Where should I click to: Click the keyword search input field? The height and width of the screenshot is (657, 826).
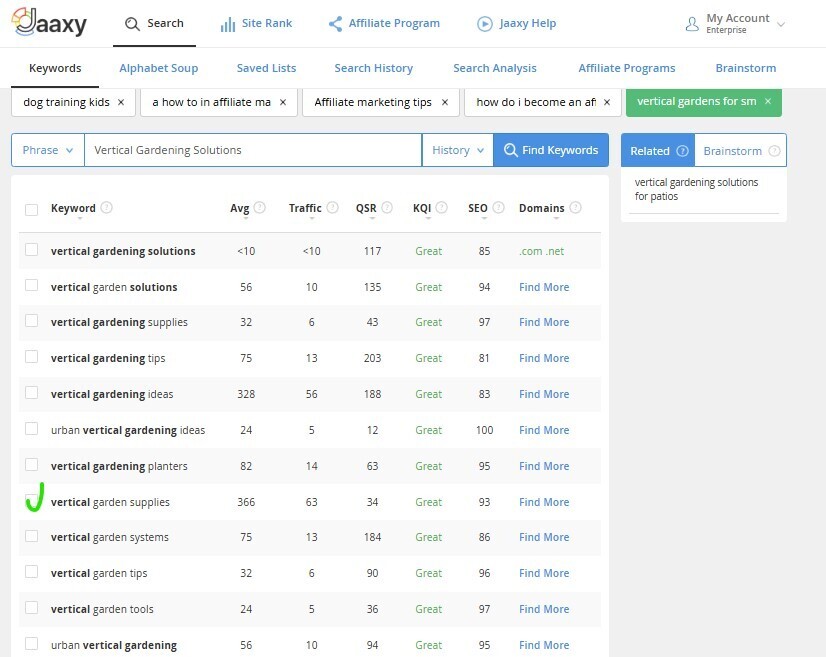point(253,150)
